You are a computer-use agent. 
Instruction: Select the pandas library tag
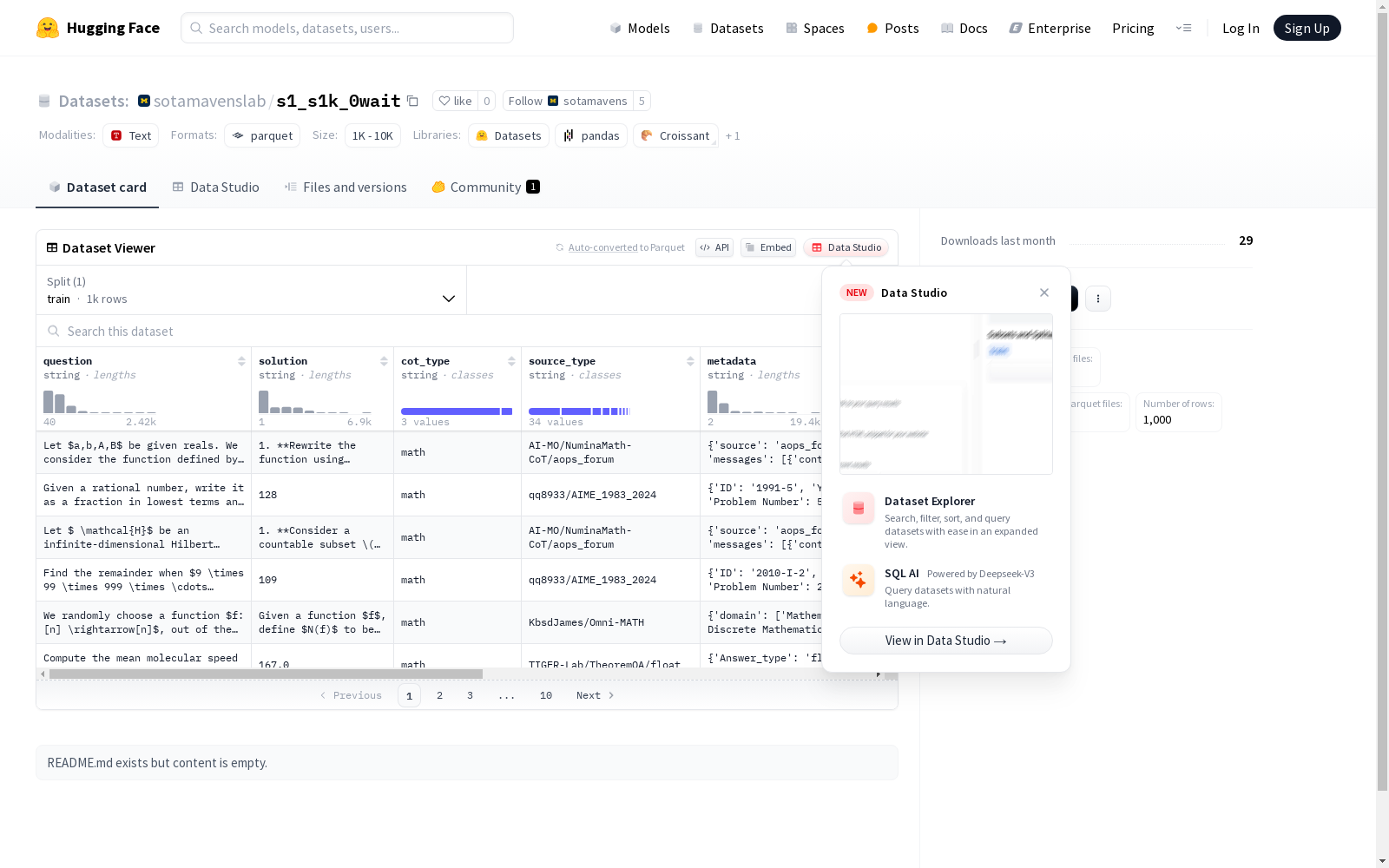(591, 135)
